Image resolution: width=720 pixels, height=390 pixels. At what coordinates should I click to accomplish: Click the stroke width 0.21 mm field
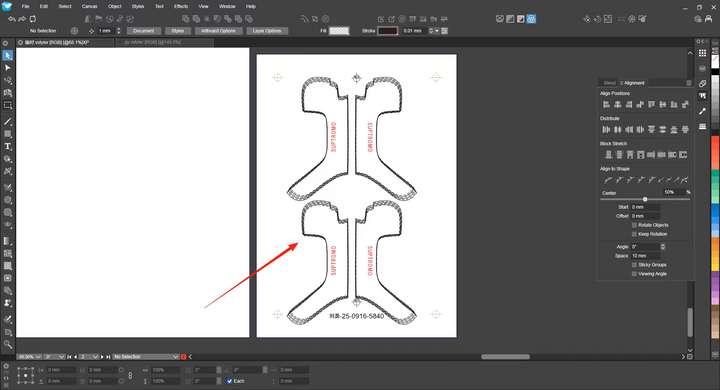415,31
